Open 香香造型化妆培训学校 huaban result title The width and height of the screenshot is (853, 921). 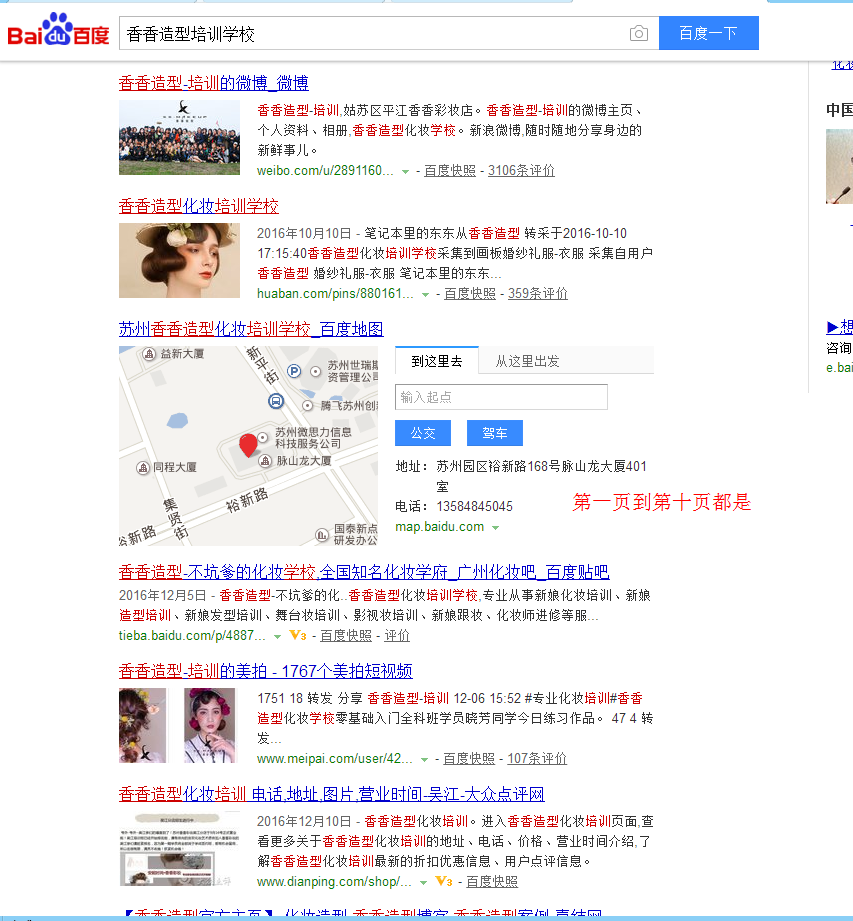pos(199,206)
